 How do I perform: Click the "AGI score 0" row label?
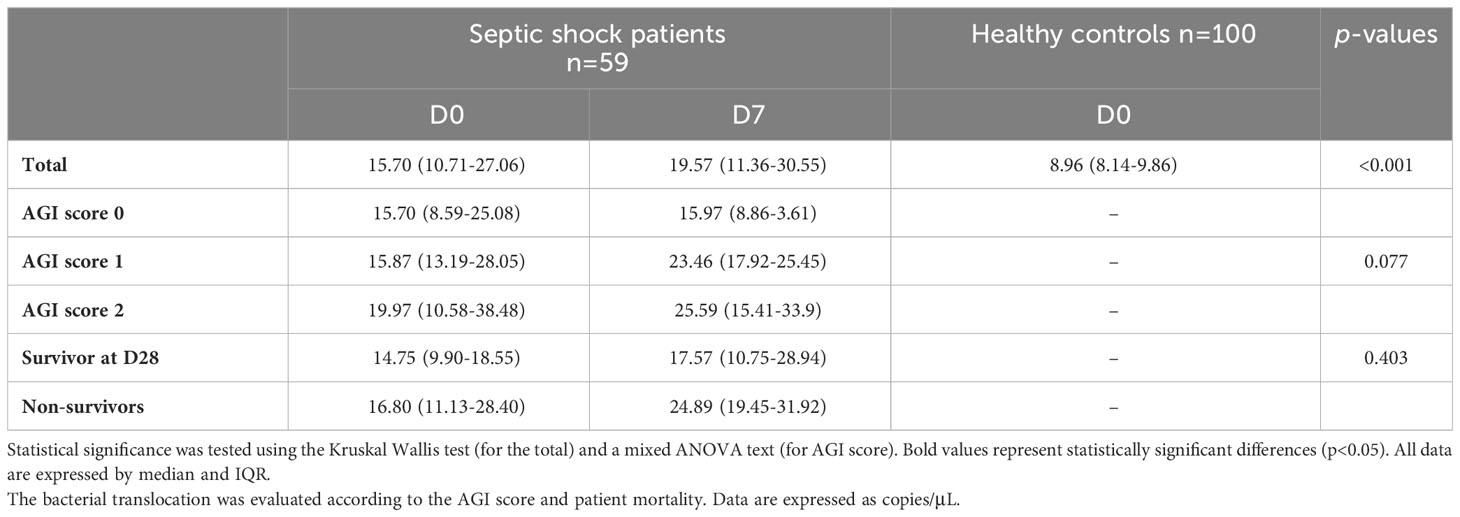click(66, 214)
